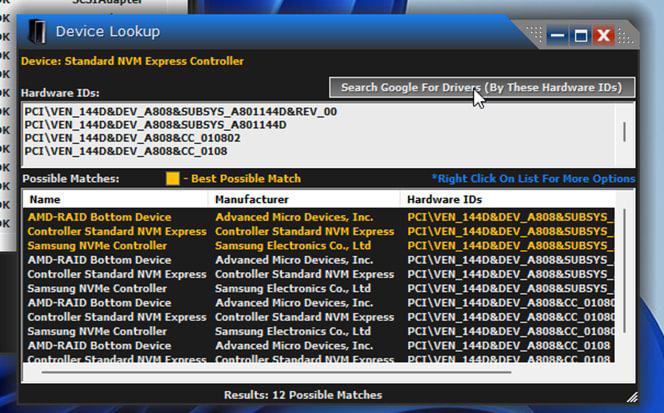This screenshot has width=664, height=413.
Task: Click the Device Lookup computer tower icon
Action: tap(36, 32)
